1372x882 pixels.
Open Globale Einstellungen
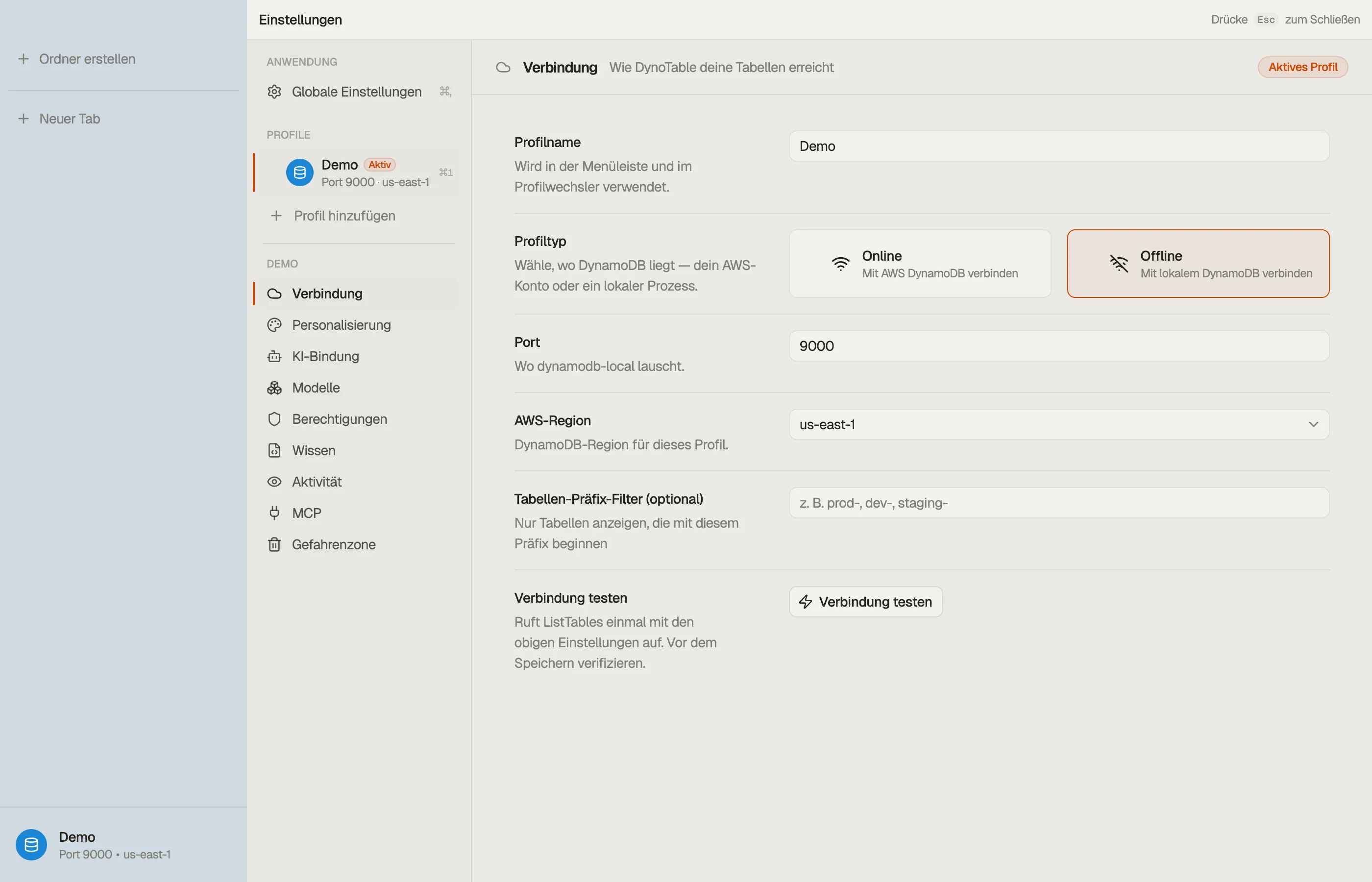coord(359,92)
